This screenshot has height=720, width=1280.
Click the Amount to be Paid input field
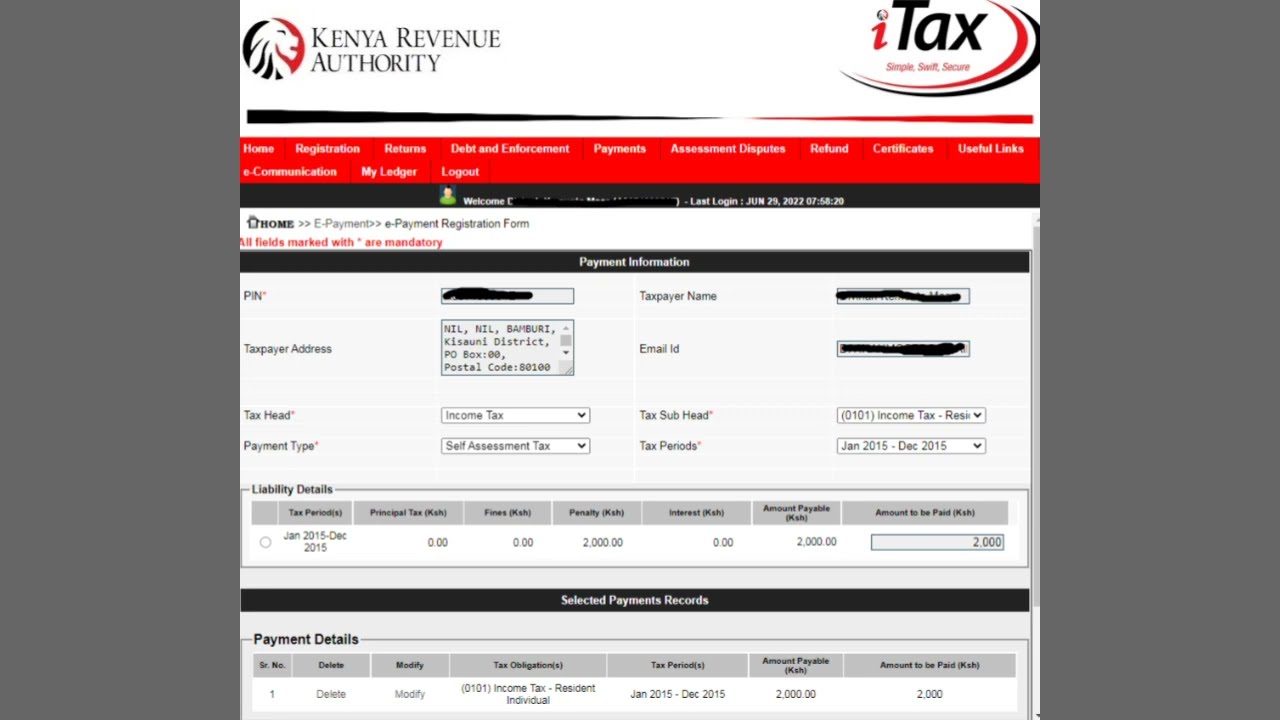click(937, 542)
